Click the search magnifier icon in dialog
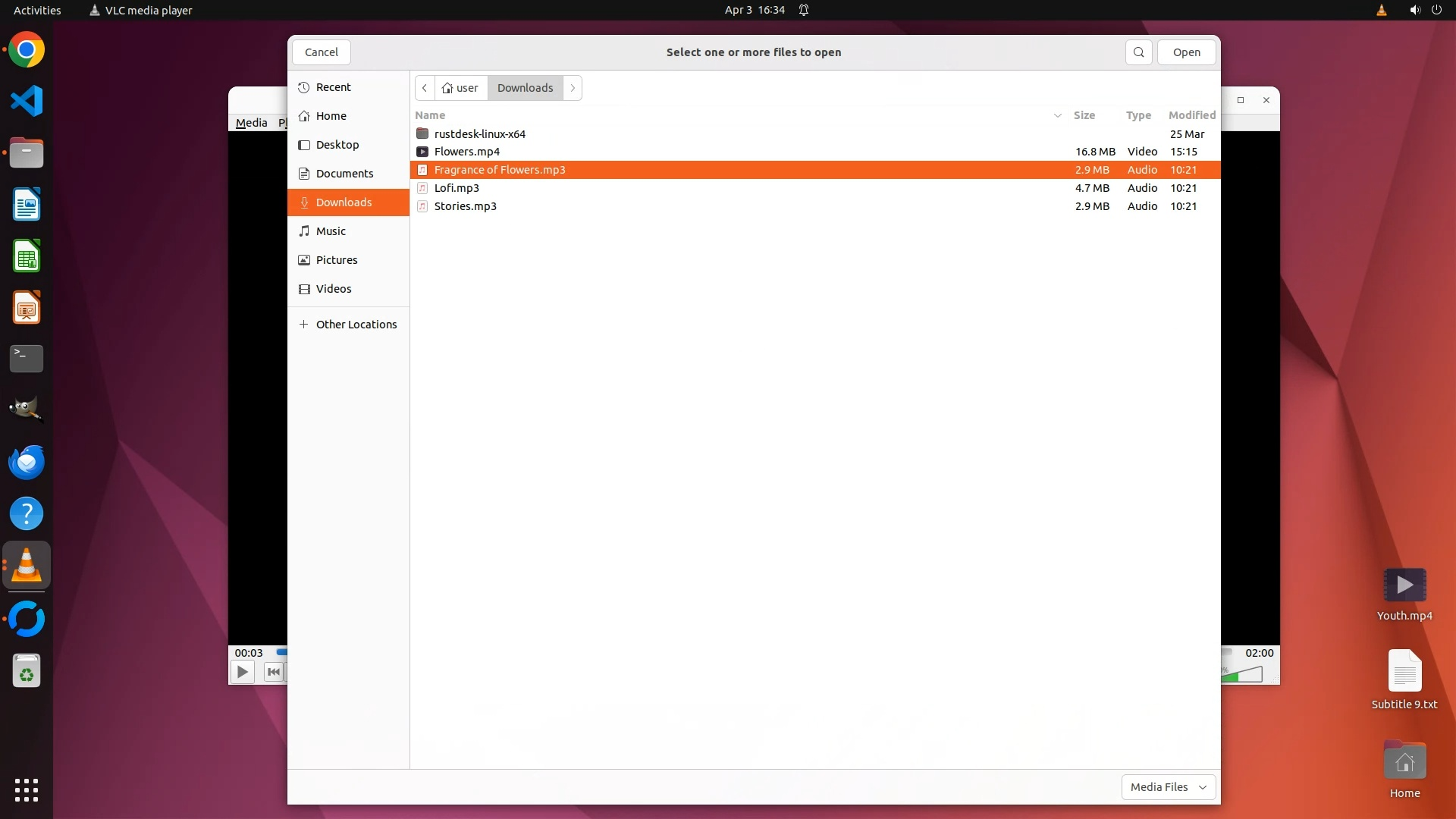The width and height of the screenshot is (1456, 819). pos(1138,52)
